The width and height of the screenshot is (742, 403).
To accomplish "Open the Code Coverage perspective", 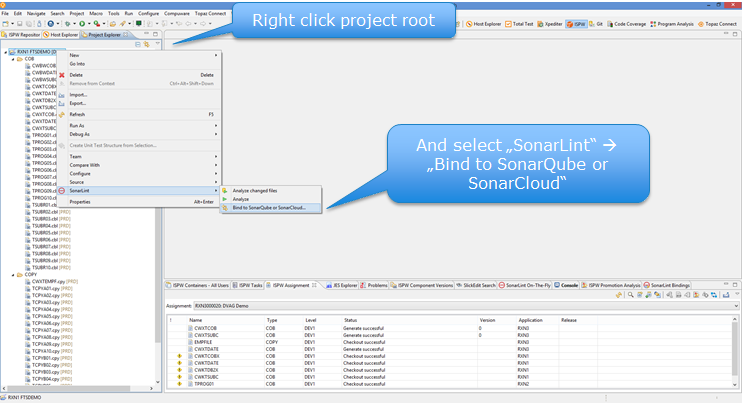I will pyautogui.click(x=627, y=24).
